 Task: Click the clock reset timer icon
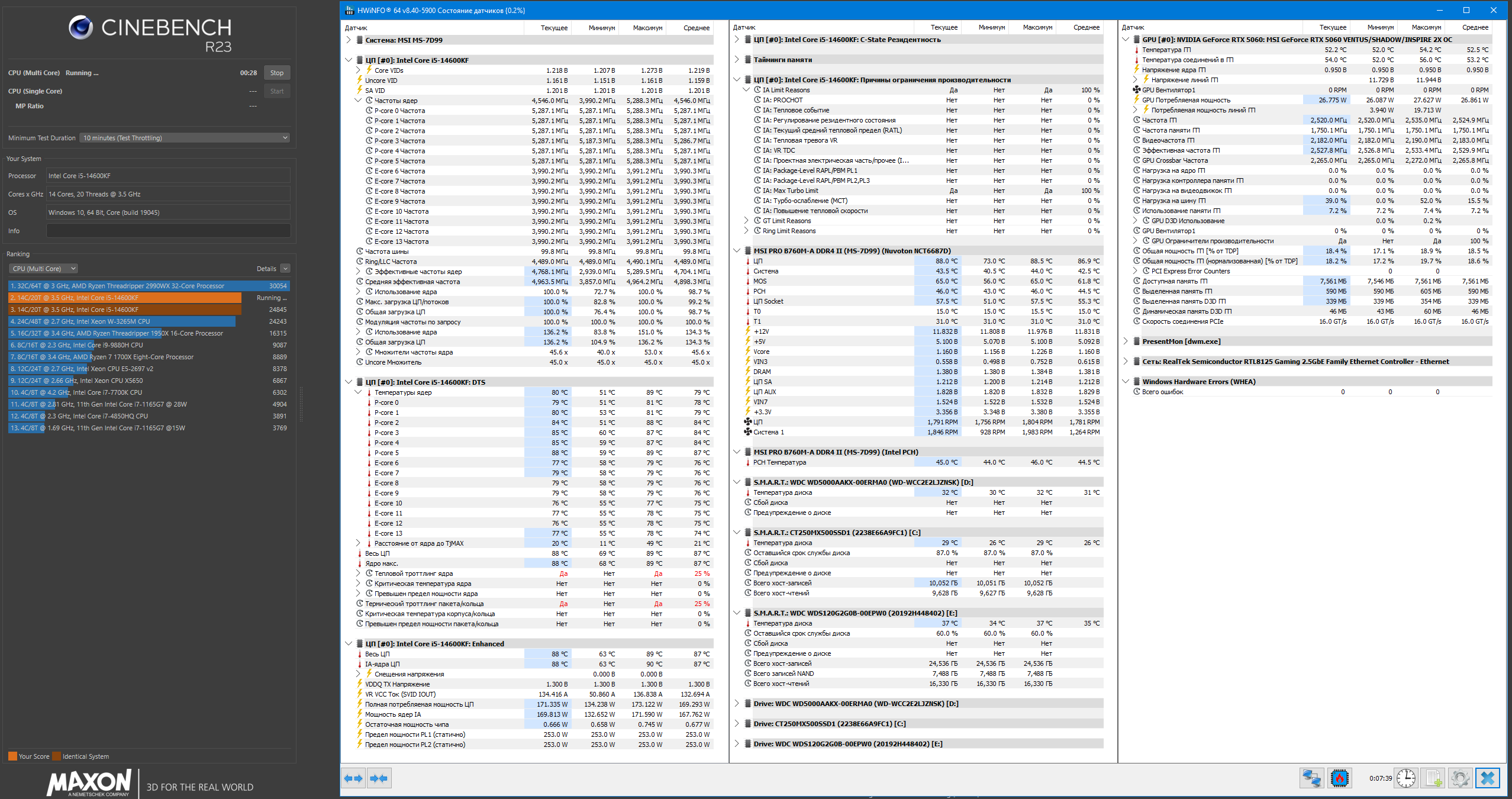pyautogui.click(x=1406, y=778)
